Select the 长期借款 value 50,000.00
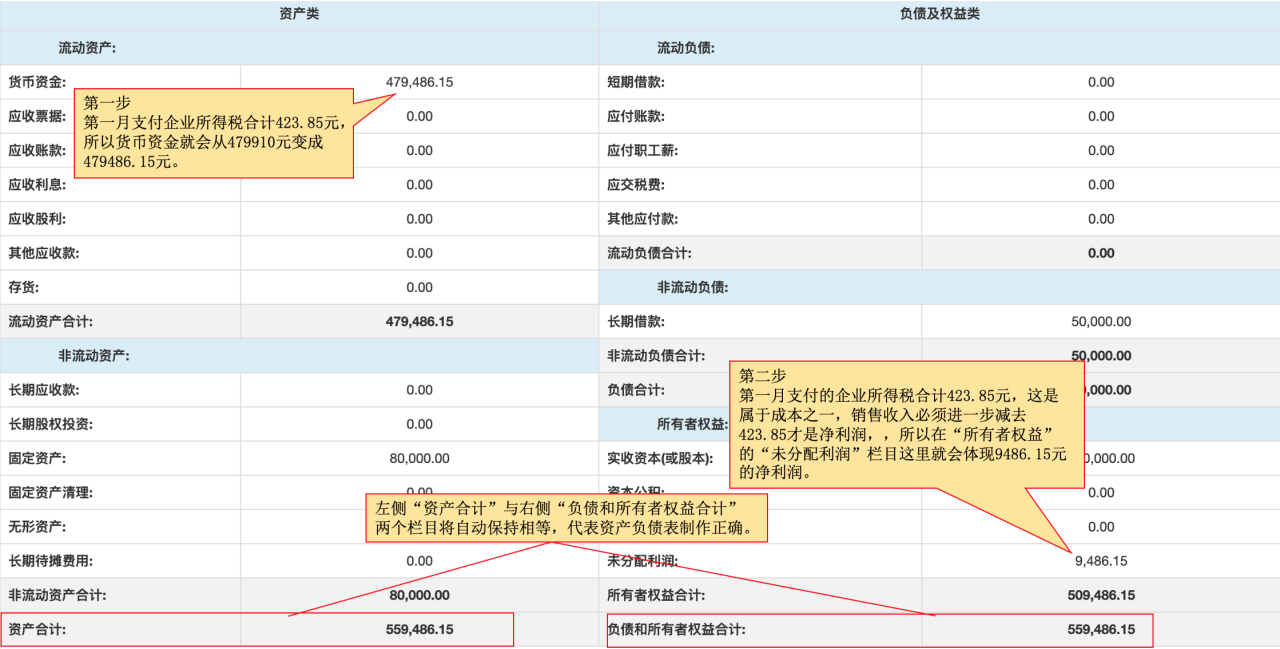The image size is (1280, 649). tap(1100, 322)
